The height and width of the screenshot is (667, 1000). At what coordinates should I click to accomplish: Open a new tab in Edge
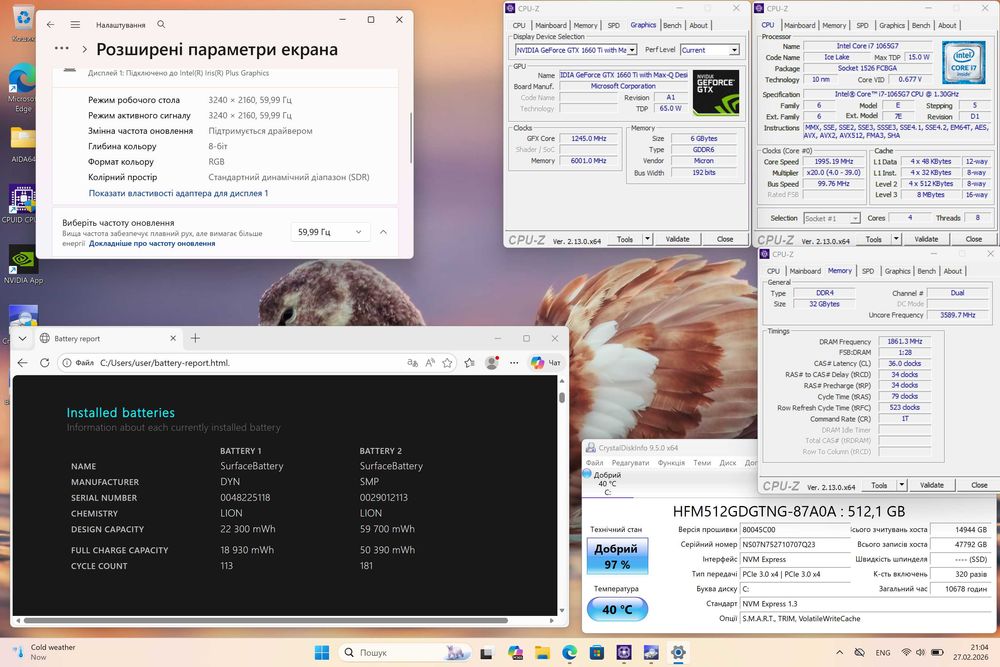point(195,339)
